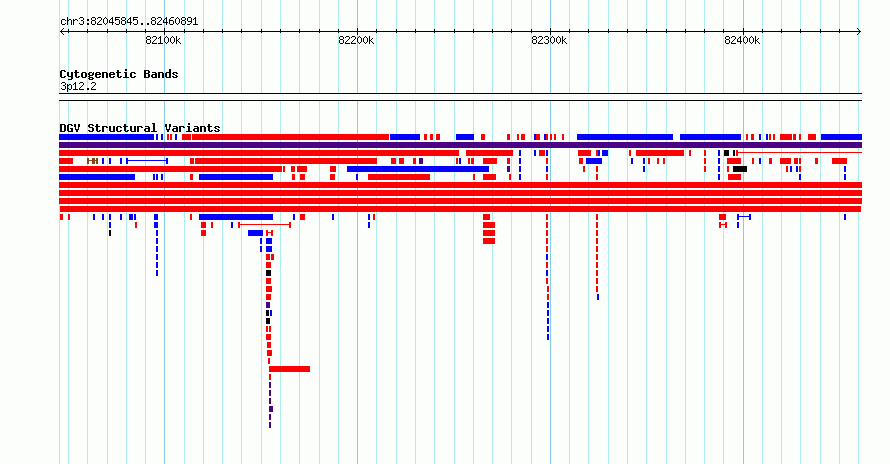The width and height of the screenshot is (890, 464).
Task: Click the full-width purple variant bar
Action: [460, 145]
